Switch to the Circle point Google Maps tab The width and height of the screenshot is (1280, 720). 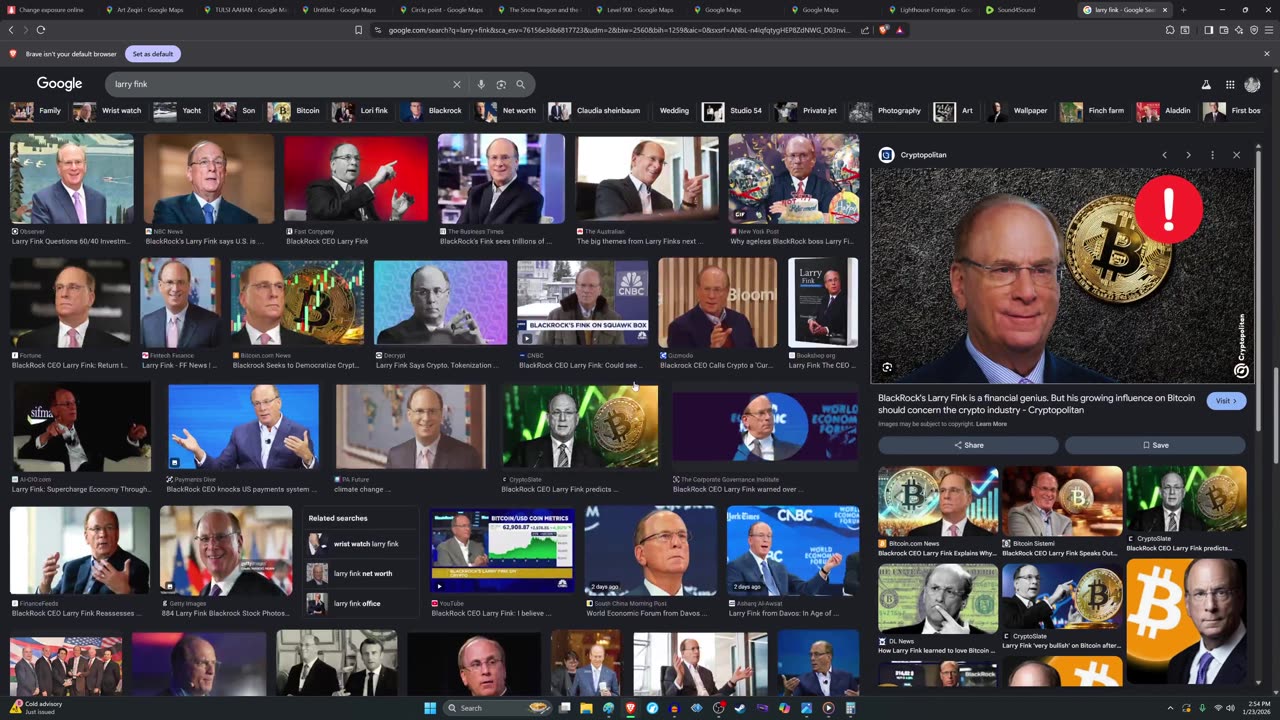[x=441, y=10]
